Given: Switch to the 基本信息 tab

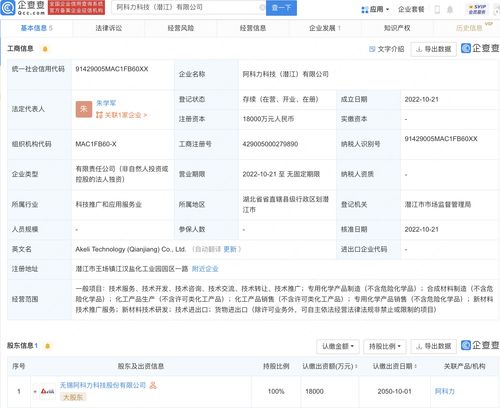Looking at the screenshot, I should 36,28.
